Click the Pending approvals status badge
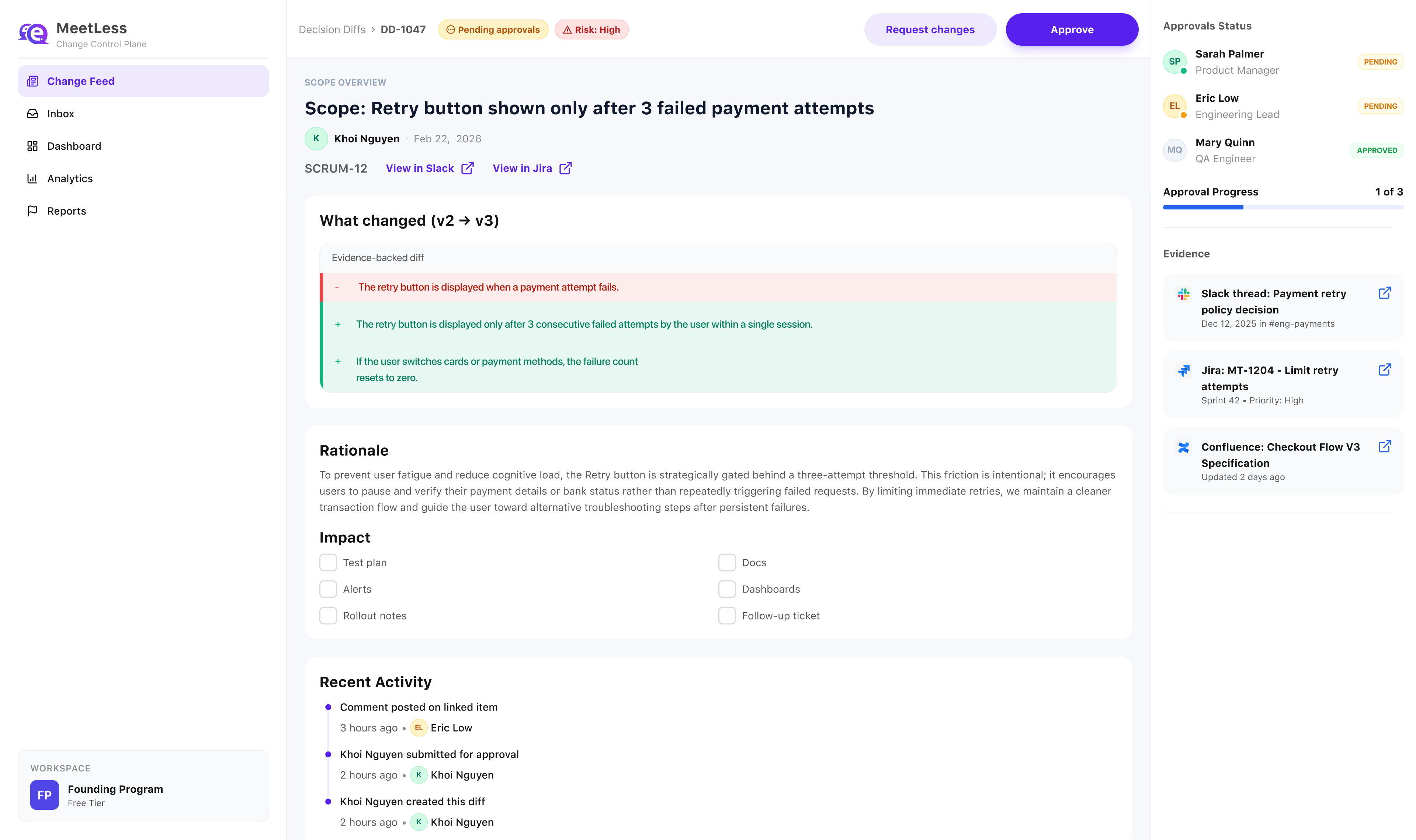 click(x=493, y=30)
